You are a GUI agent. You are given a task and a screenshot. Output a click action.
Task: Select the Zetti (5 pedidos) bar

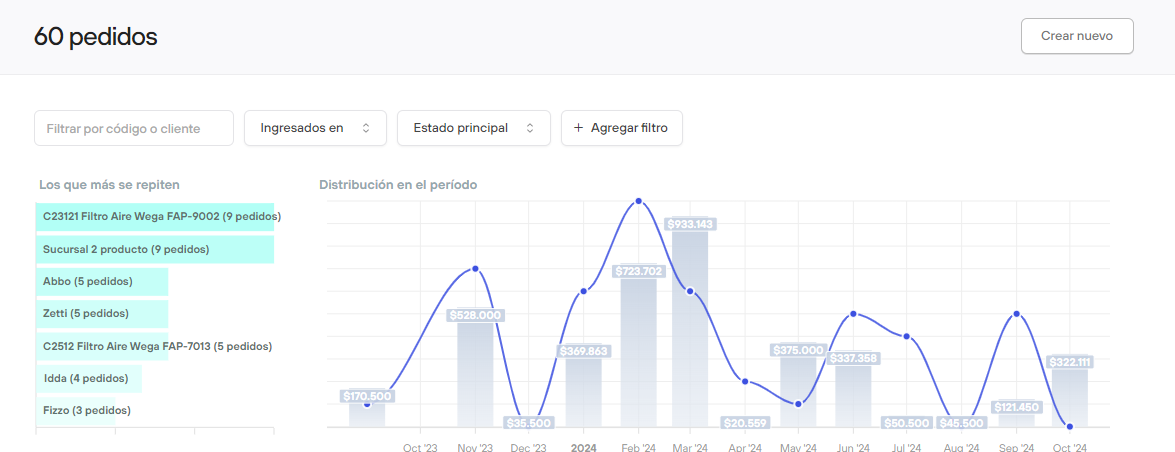(101, 313)
